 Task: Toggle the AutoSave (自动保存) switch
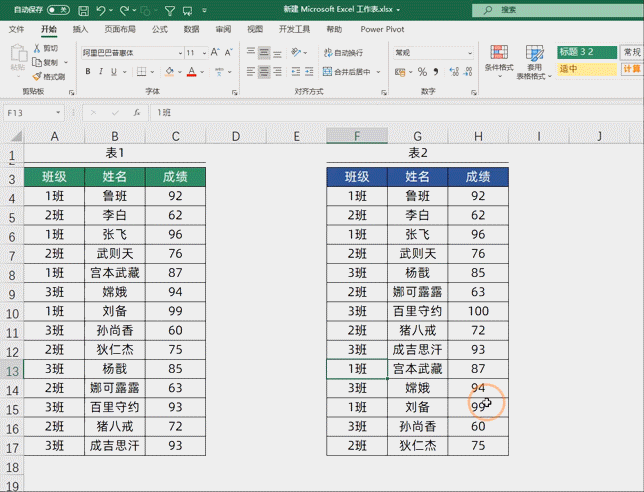[x=59, y=10]
